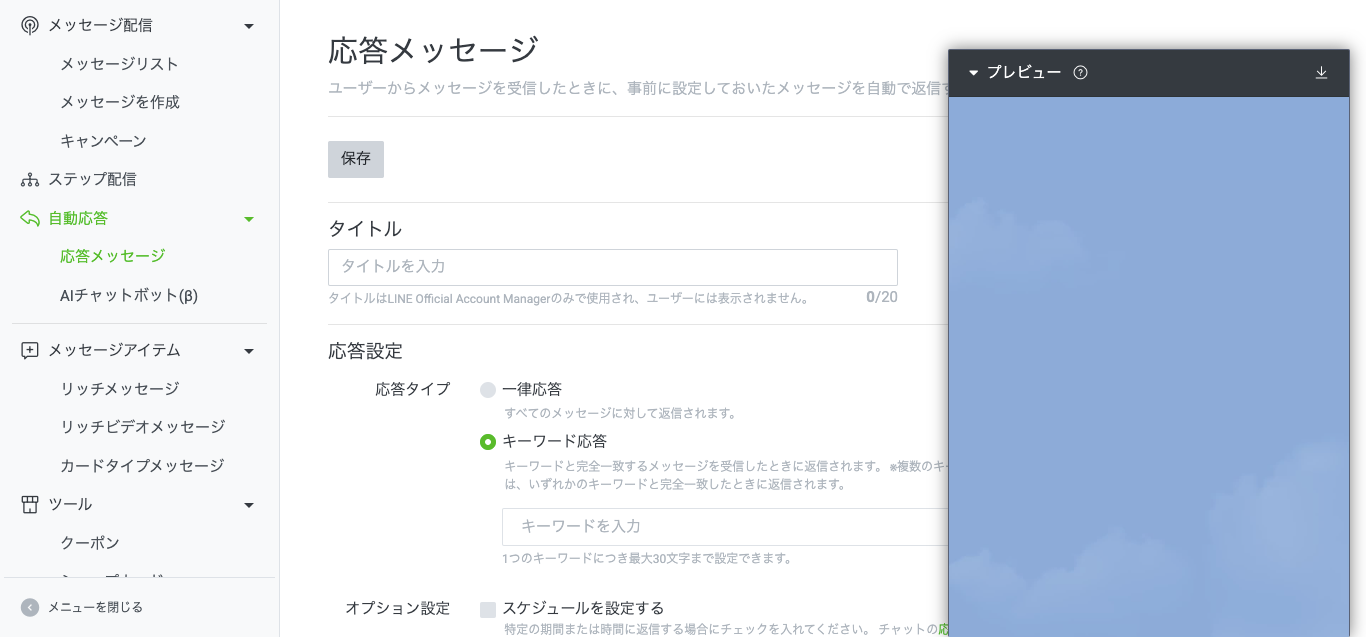Click the メニューを閉じる collapse arrow icon

tap(30, 607)
